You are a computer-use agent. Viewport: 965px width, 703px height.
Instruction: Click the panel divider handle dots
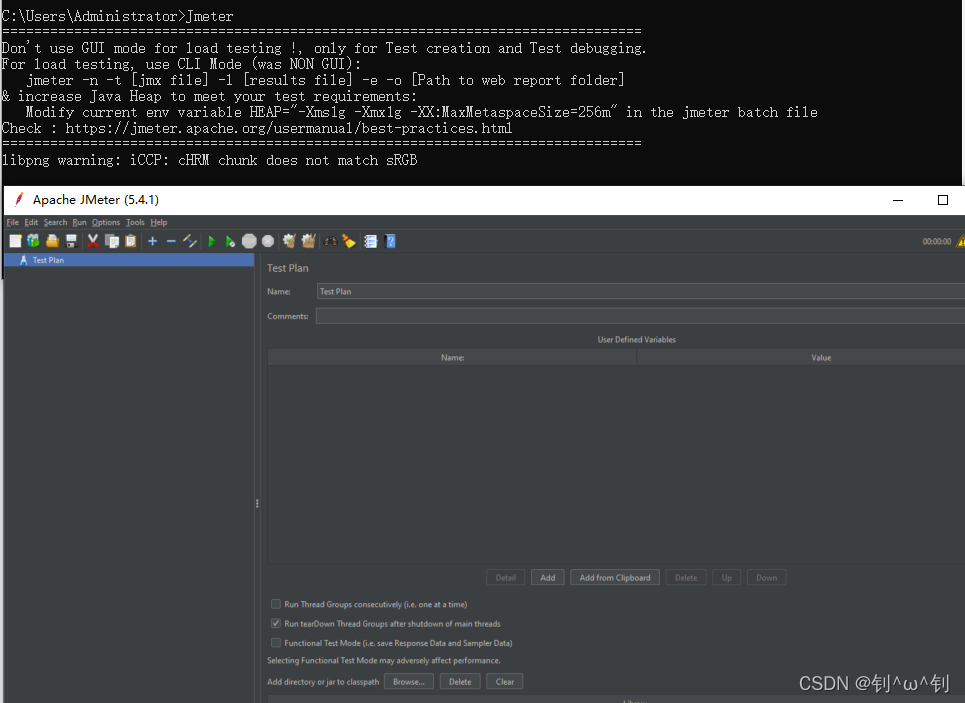257,504
